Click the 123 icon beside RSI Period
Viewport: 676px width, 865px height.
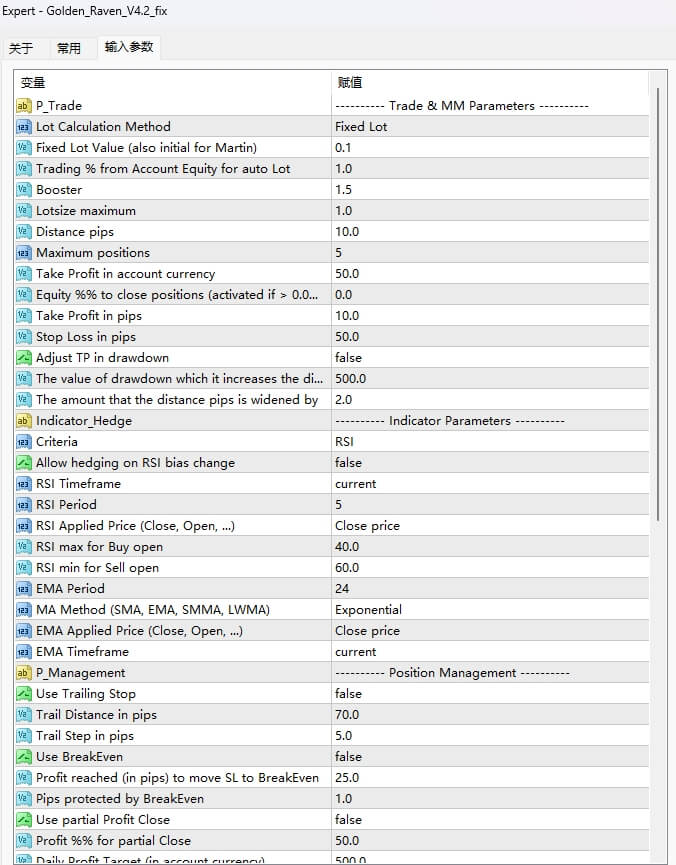click(22, 505)
